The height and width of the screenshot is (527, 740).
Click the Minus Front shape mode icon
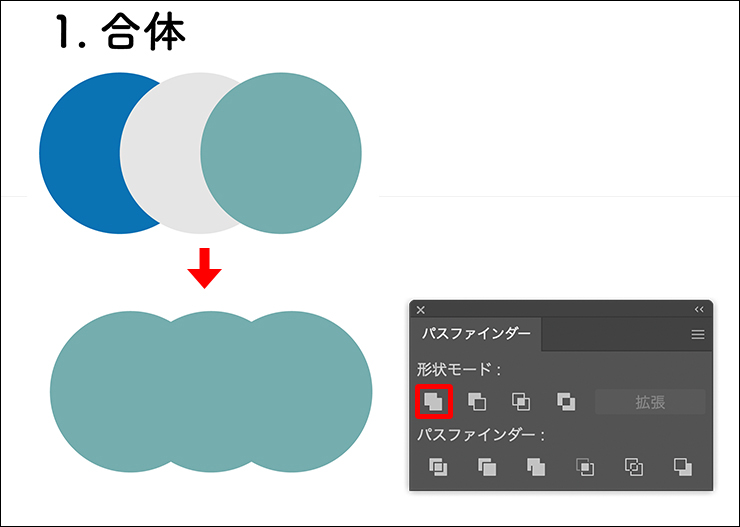click(478, 402)
